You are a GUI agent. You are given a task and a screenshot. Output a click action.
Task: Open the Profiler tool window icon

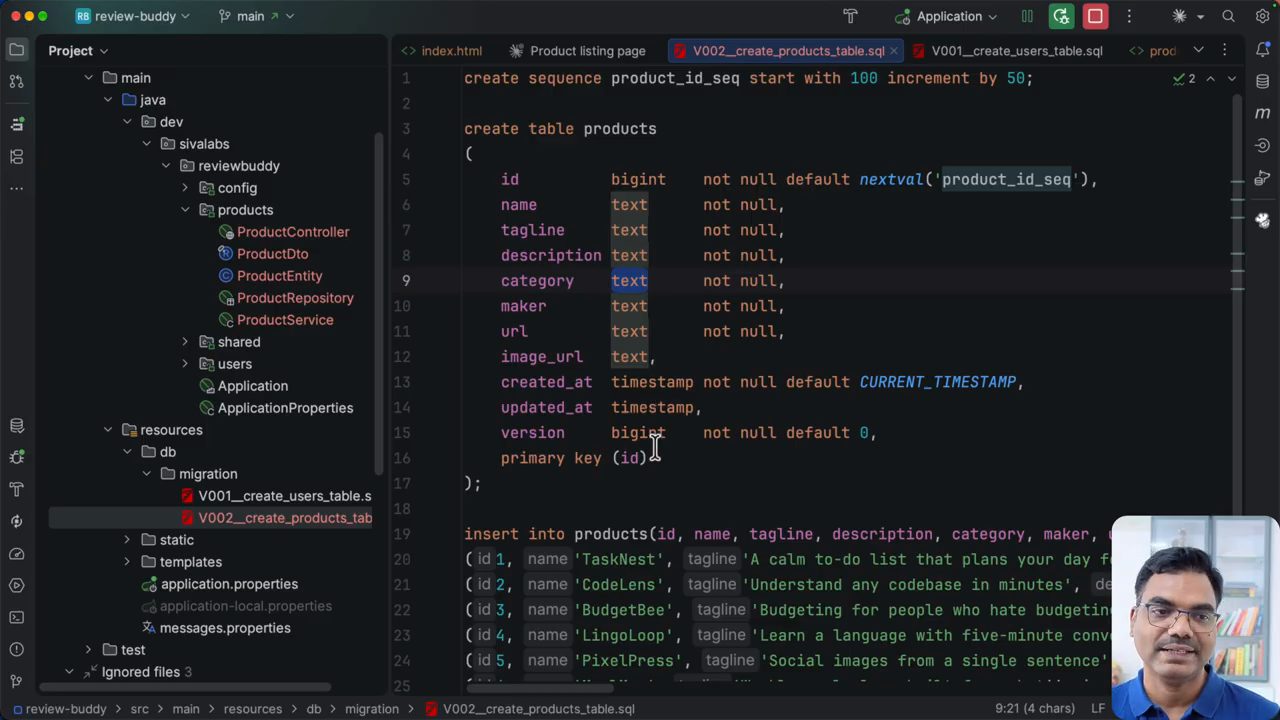click(x=16, y=554)
